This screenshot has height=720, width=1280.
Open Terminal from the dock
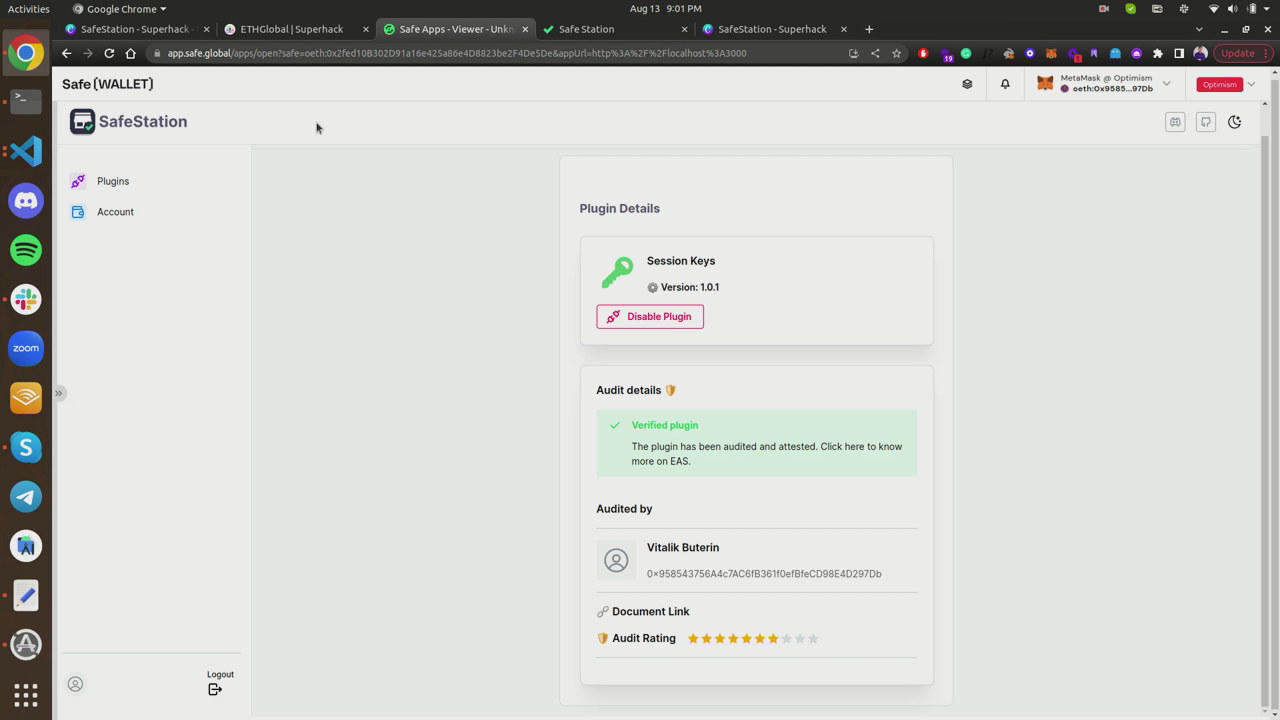coord(26,101)
